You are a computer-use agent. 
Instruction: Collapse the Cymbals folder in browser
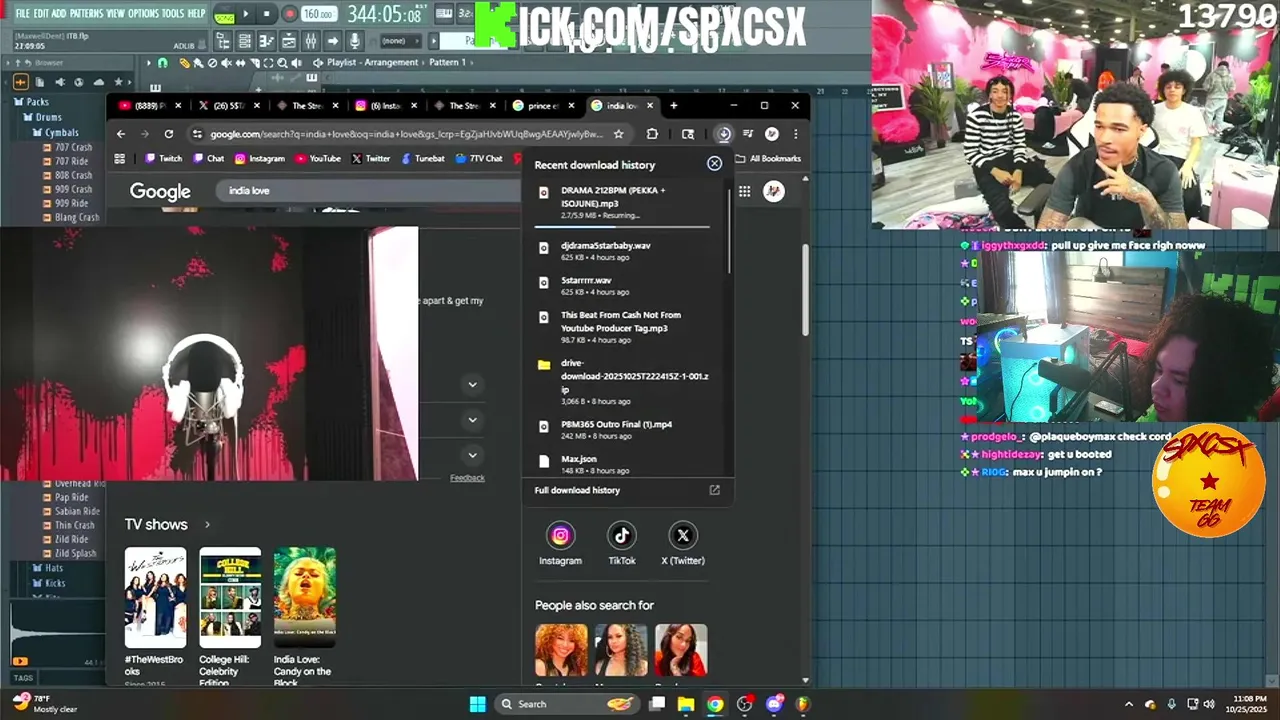click(x=55, y=132)
